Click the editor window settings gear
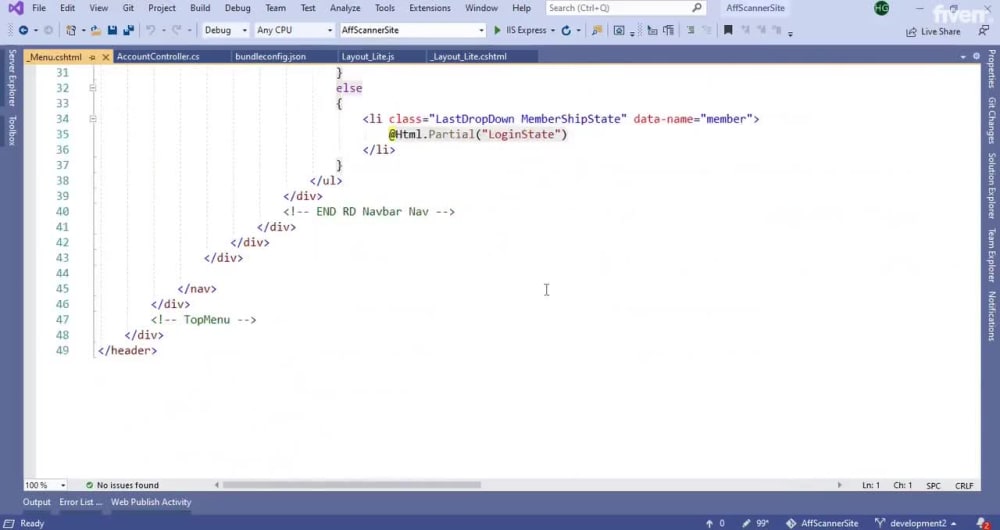Image resolution: width=1000 pixels, height=530 pixels. (976, 57)
